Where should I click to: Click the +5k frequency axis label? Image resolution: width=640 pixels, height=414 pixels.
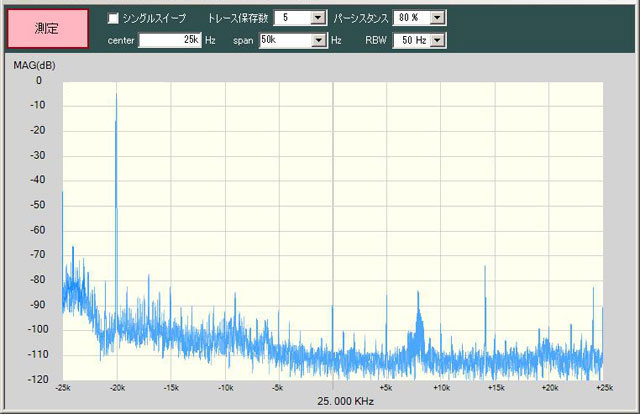tap(386, 388)
